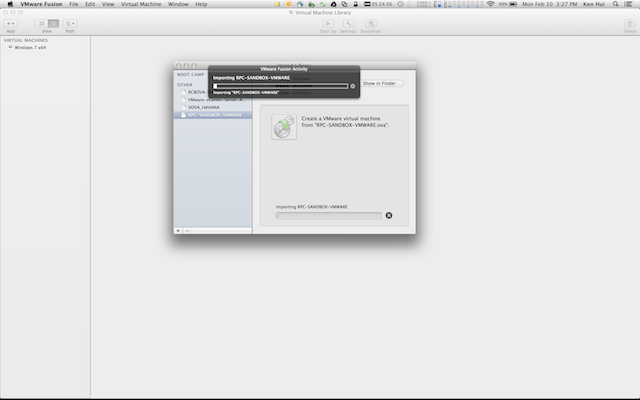Open the Virtual Machine menu
Image resolution: width=640 pixels, height=400 pixels.
pos(141,4)
